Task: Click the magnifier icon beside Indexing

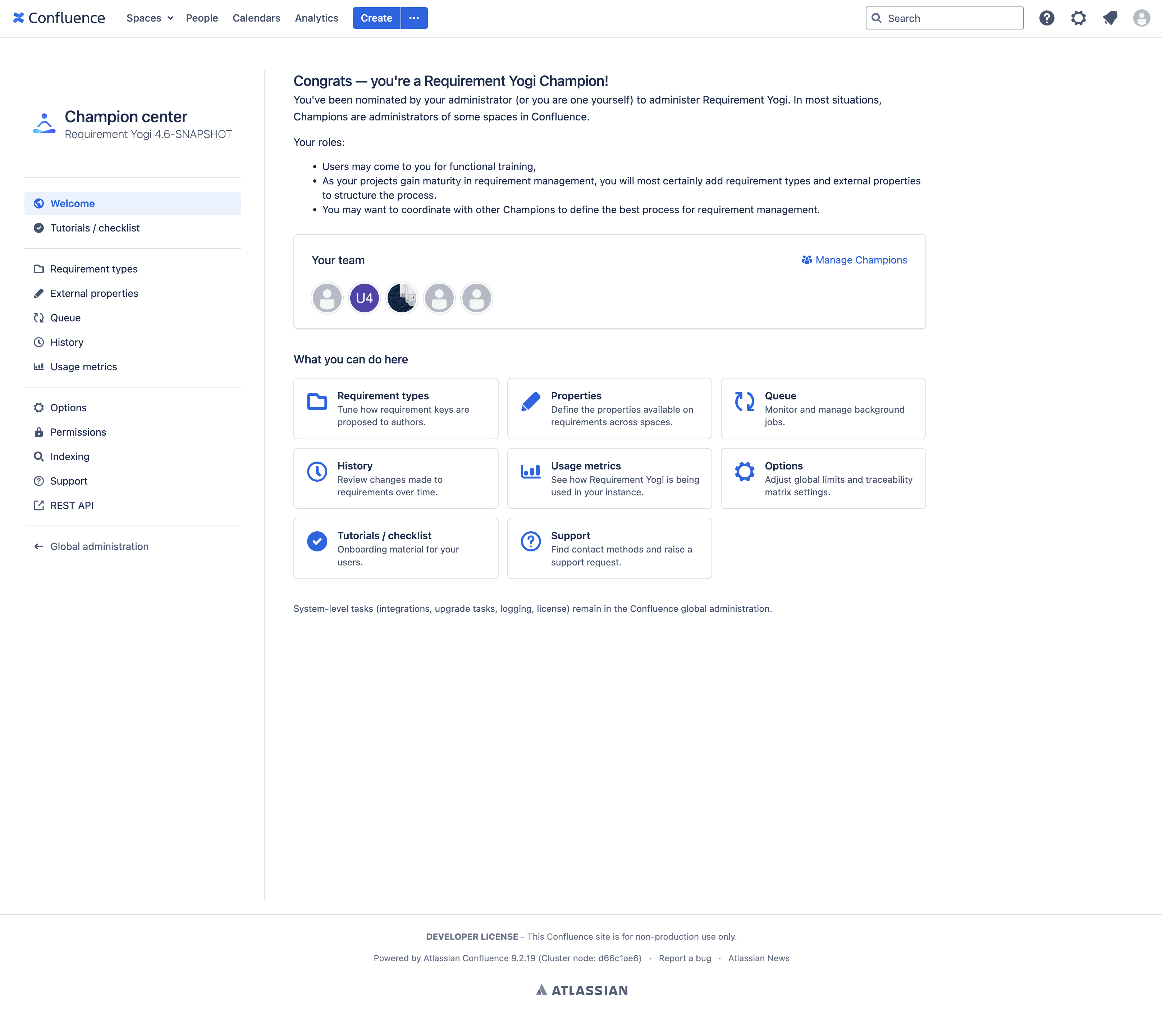Action: 39,457
